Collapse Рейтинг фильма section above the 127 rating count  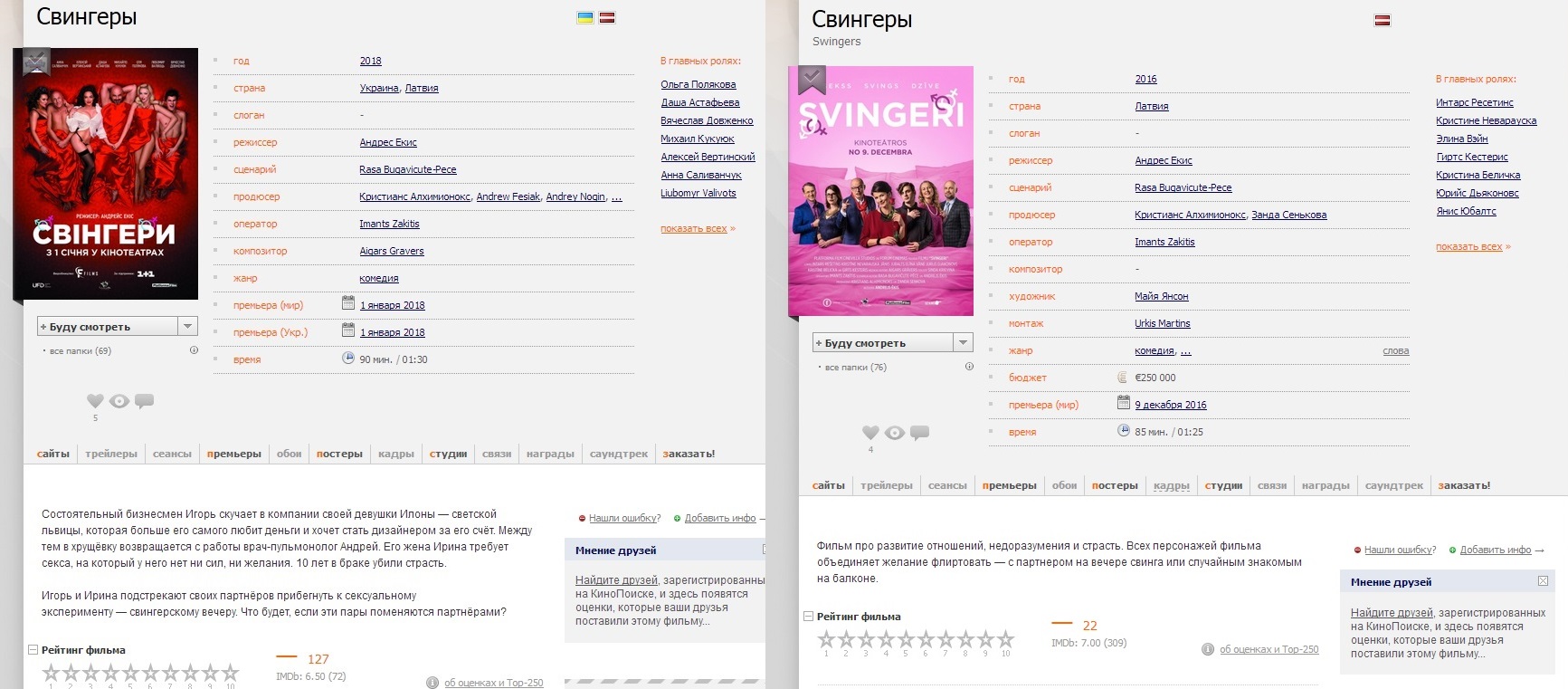(33, 650)
